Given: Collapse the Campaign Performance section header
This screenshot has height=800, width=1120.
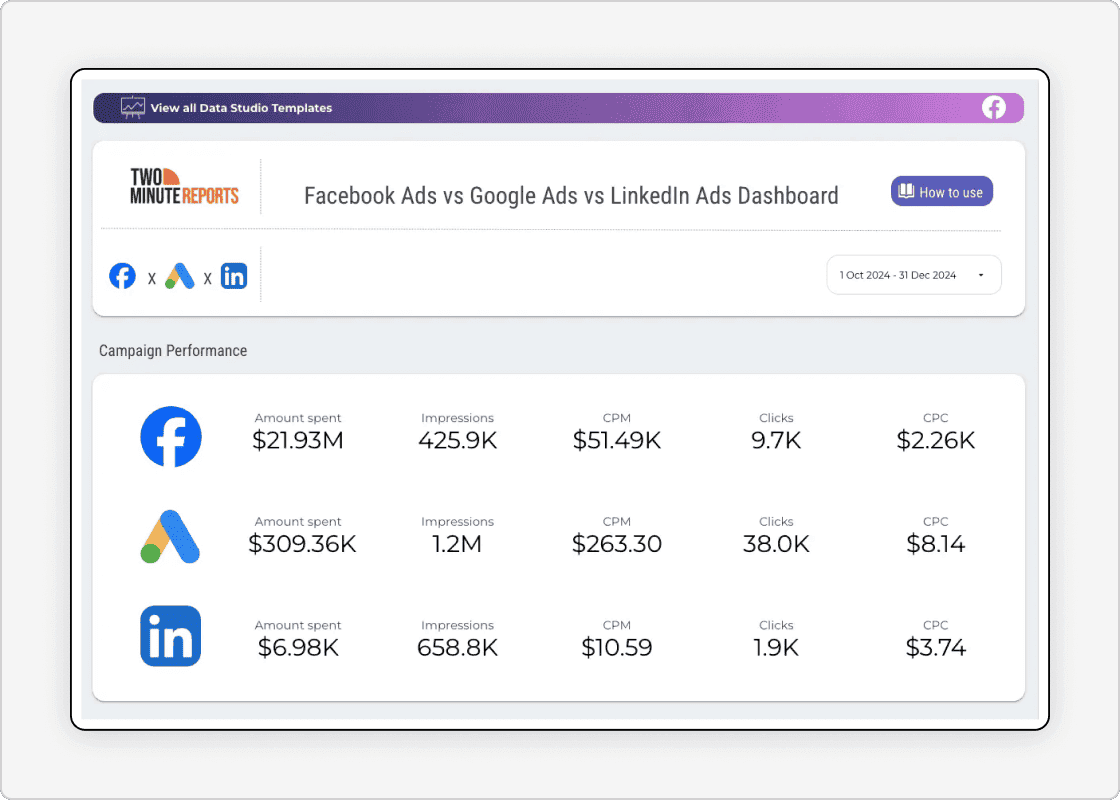Looking at the screenshot, I should click(x=172, y=351).
